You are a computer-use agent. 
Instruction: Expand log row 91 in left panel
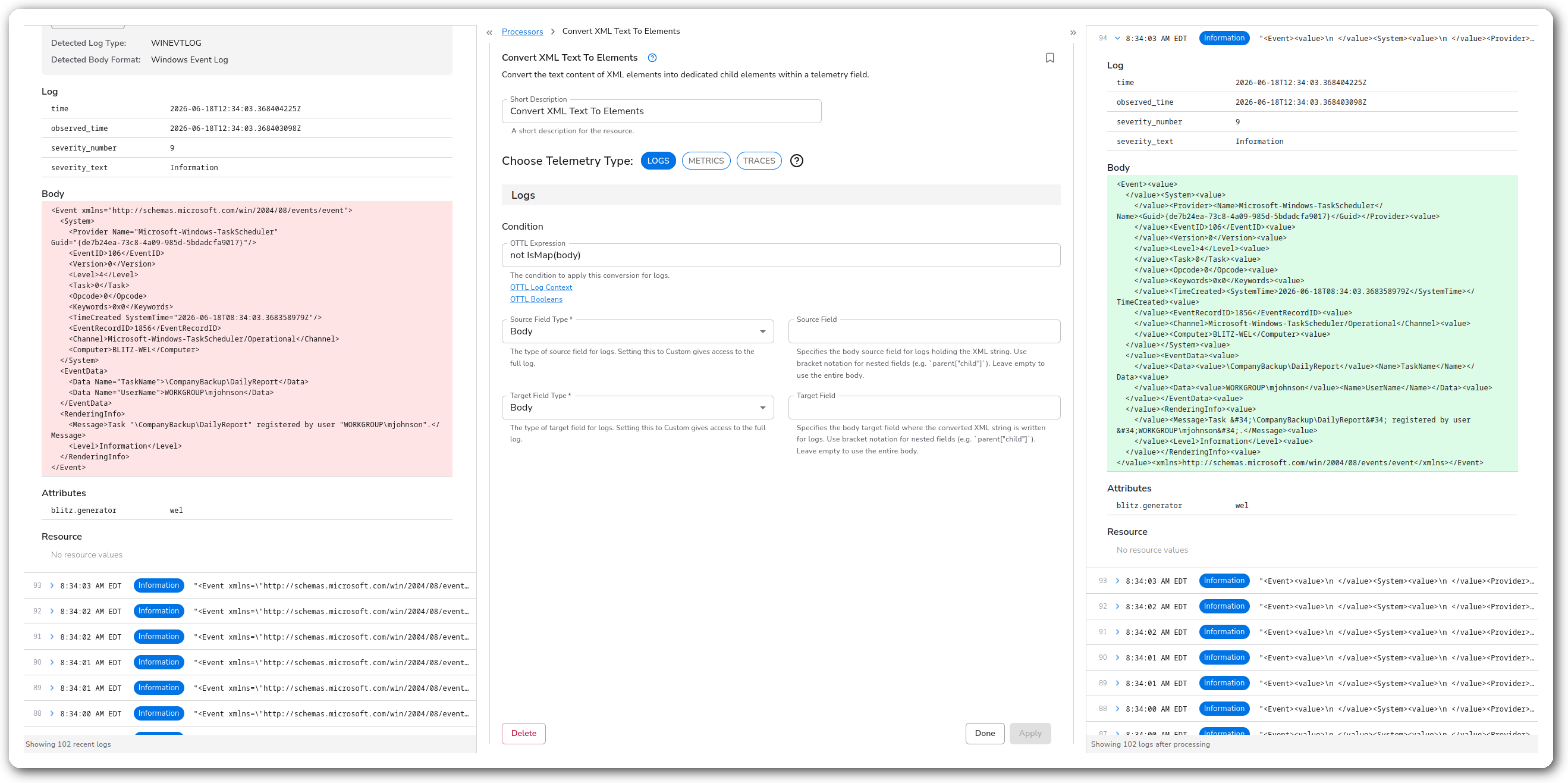[x=52, y=637]
